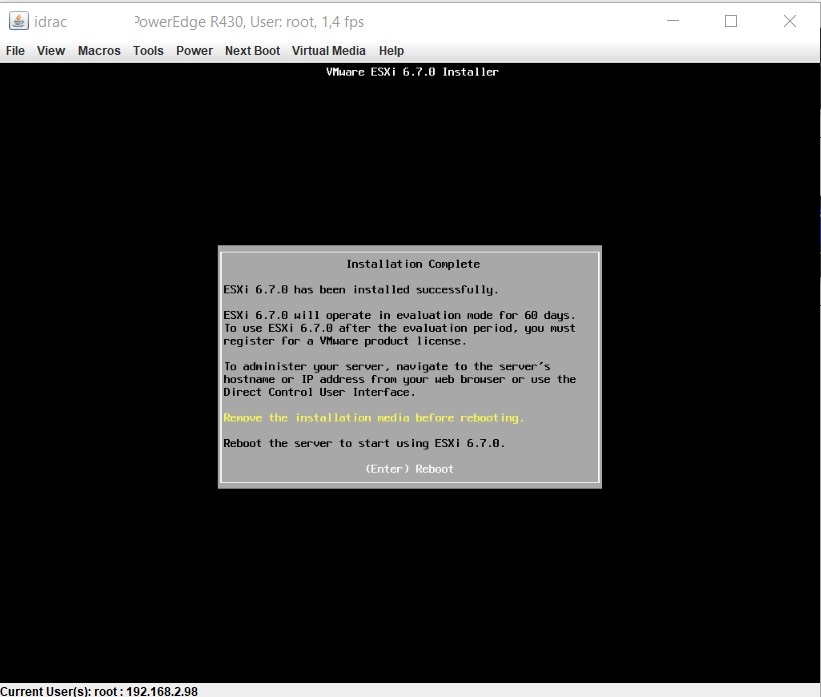This screenshot has height=697, width=821.
Task: Click the 'hostname or IP address' line
Action: tap(400, 380)
